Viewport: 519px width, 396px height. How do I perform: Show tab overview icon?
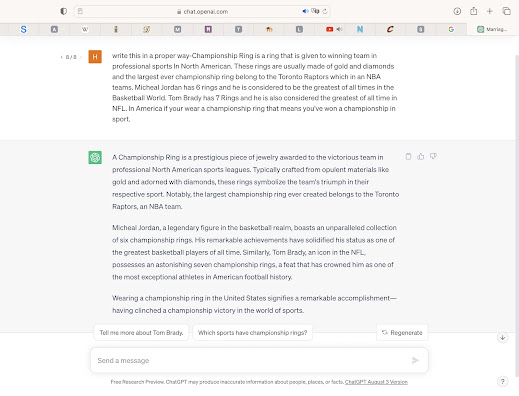click(506, 11)
